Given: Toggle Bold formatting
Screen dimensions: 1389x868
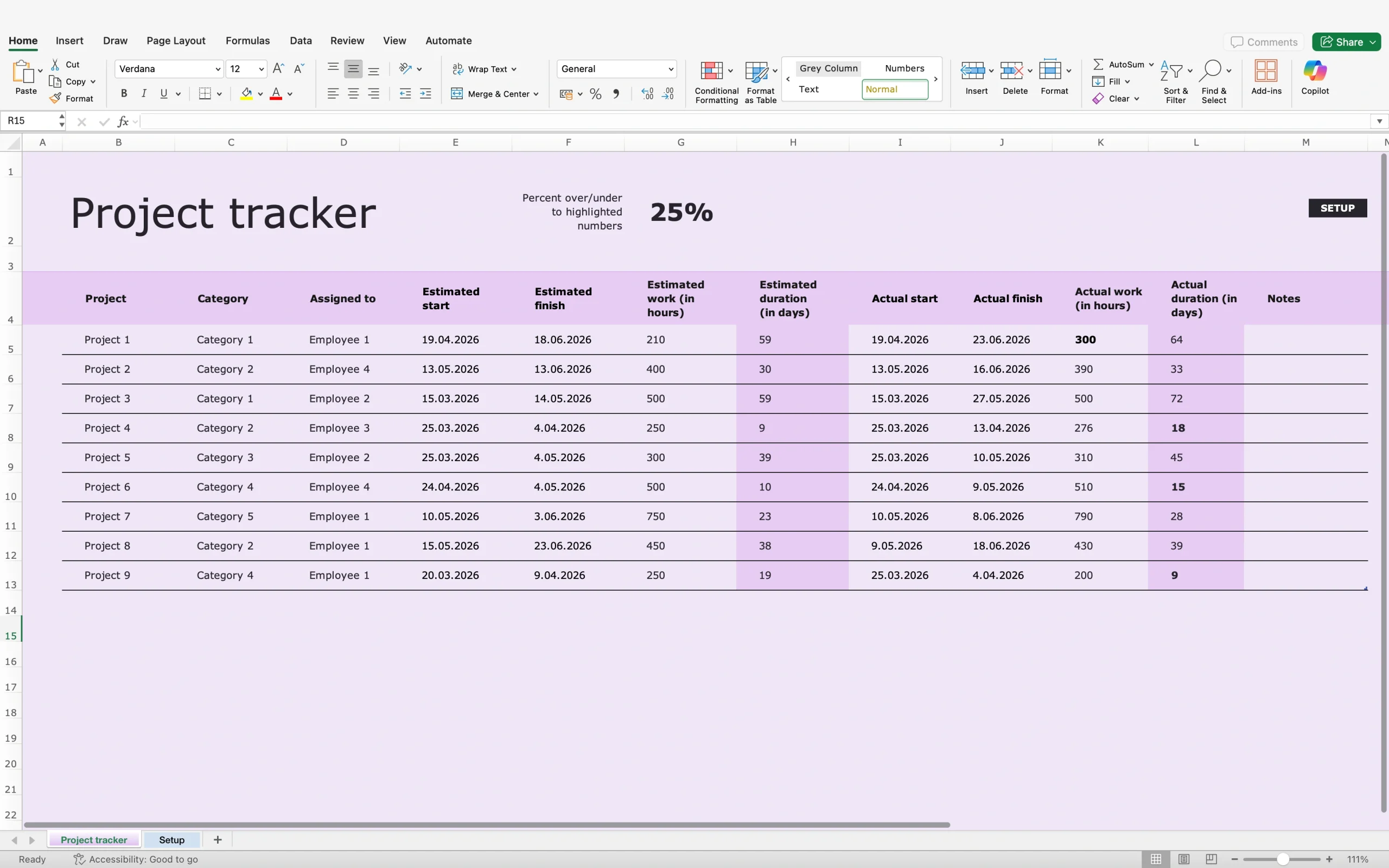Looking at the screenshot, I should click(x=124, y=93).
